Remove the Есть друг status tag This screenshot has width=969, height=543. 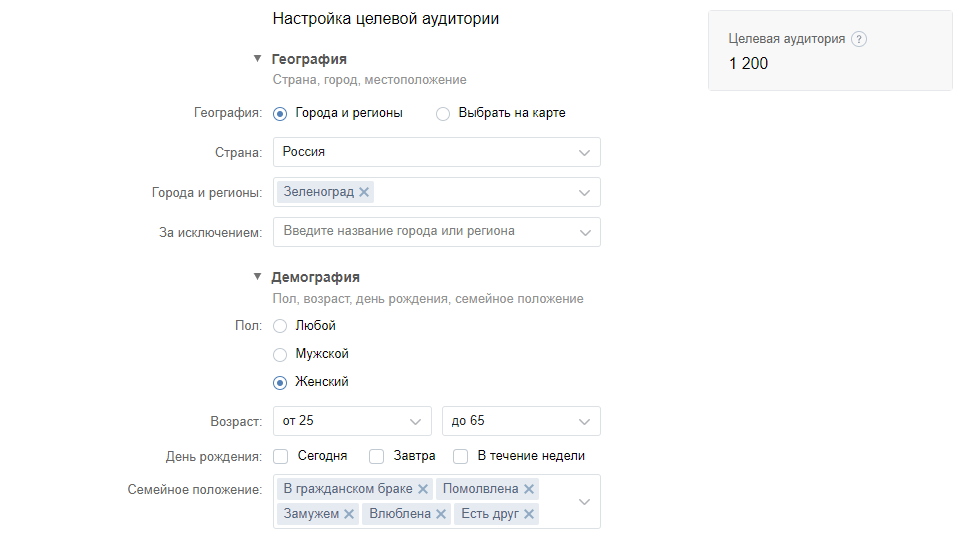click(529, 514)
